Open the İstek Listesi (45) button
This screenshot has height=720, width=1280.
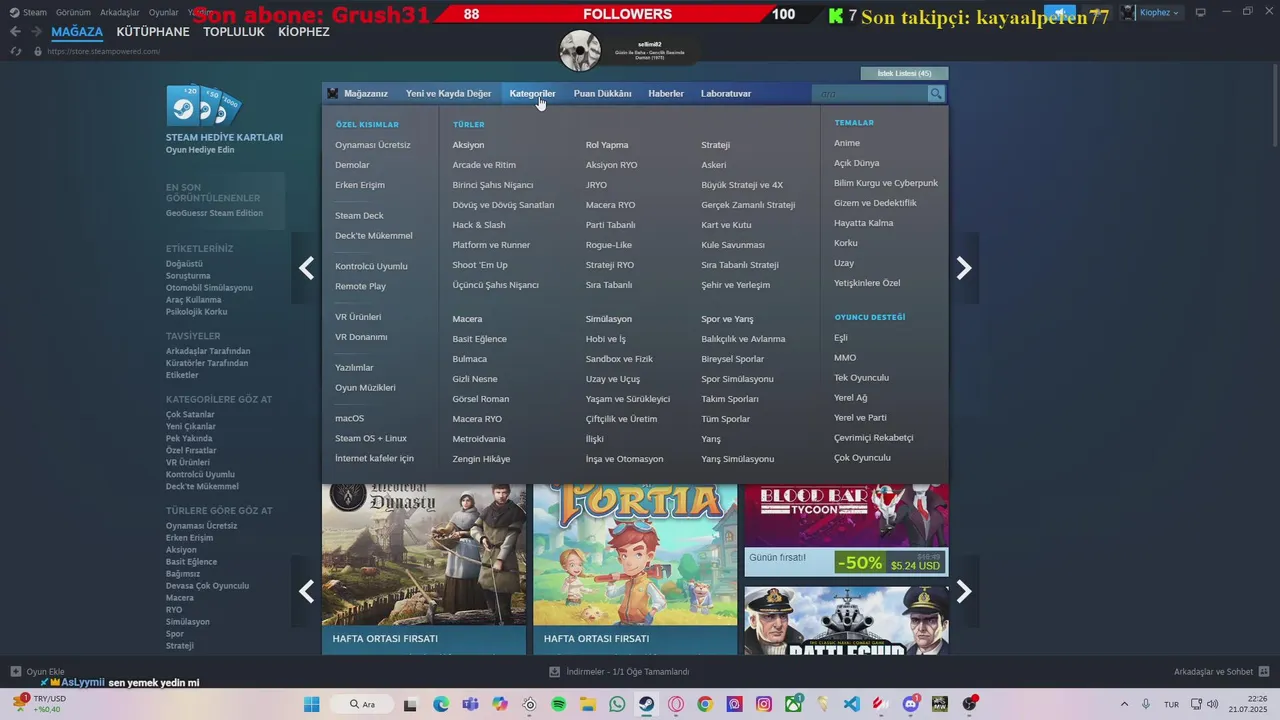[x=904, y=73]
